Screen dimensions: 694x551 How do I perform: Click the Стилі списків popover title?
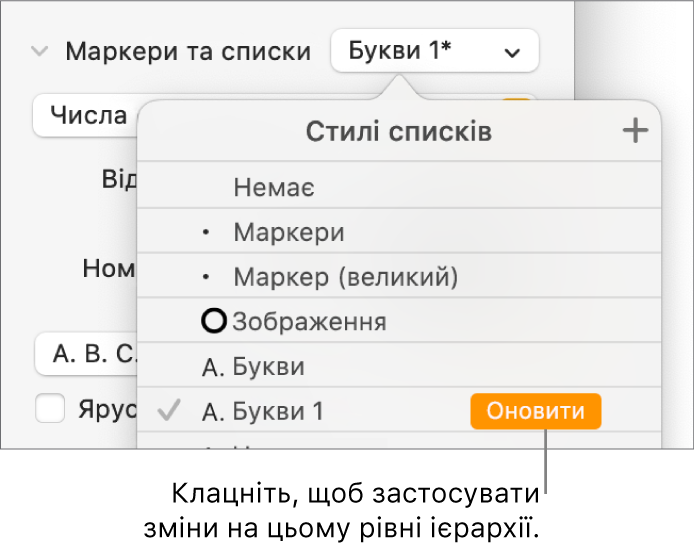pos(399,131)
